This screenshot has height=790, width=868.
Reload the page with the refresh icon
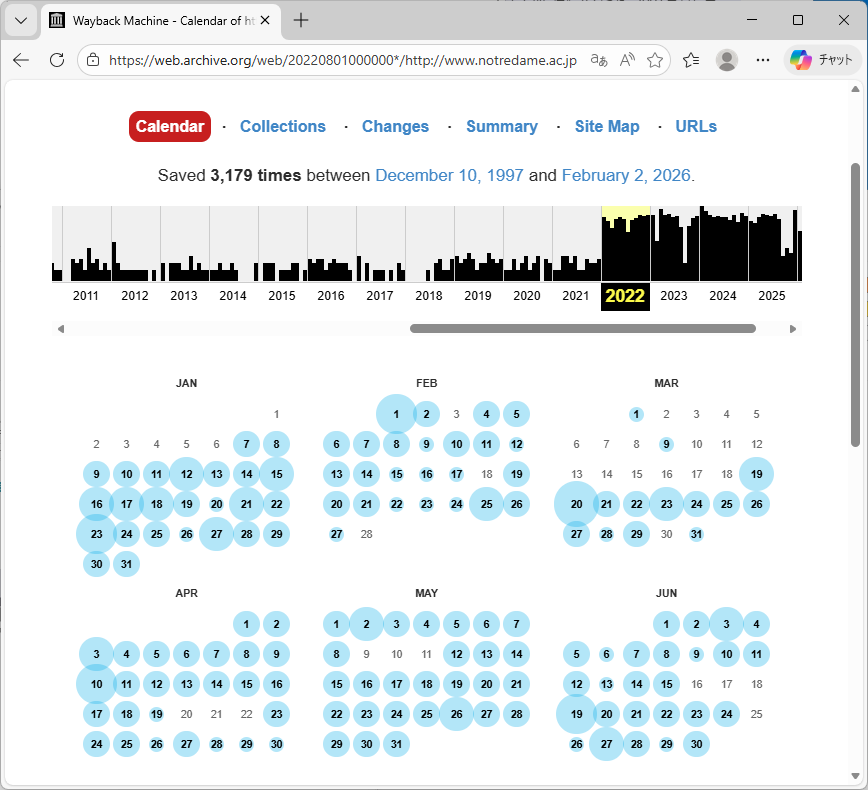(x=57, y=60)
